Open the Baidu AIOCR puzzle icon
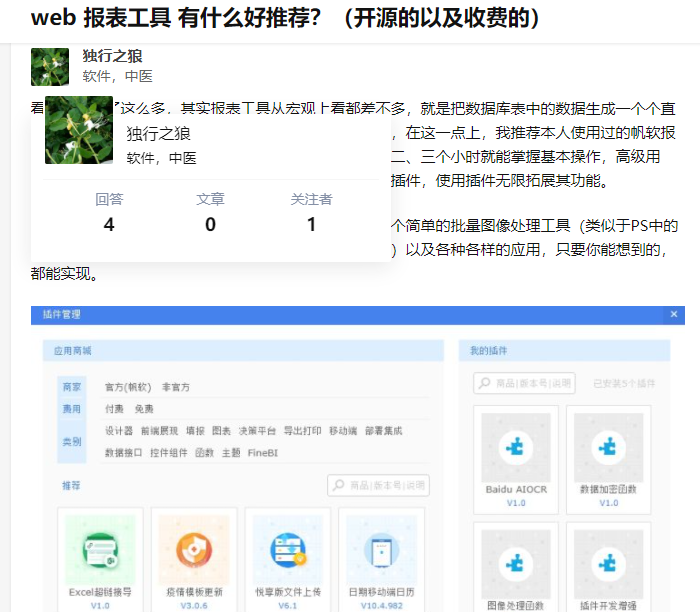Image resolution: width=700 pixels, height=612 pixels. 516,447
